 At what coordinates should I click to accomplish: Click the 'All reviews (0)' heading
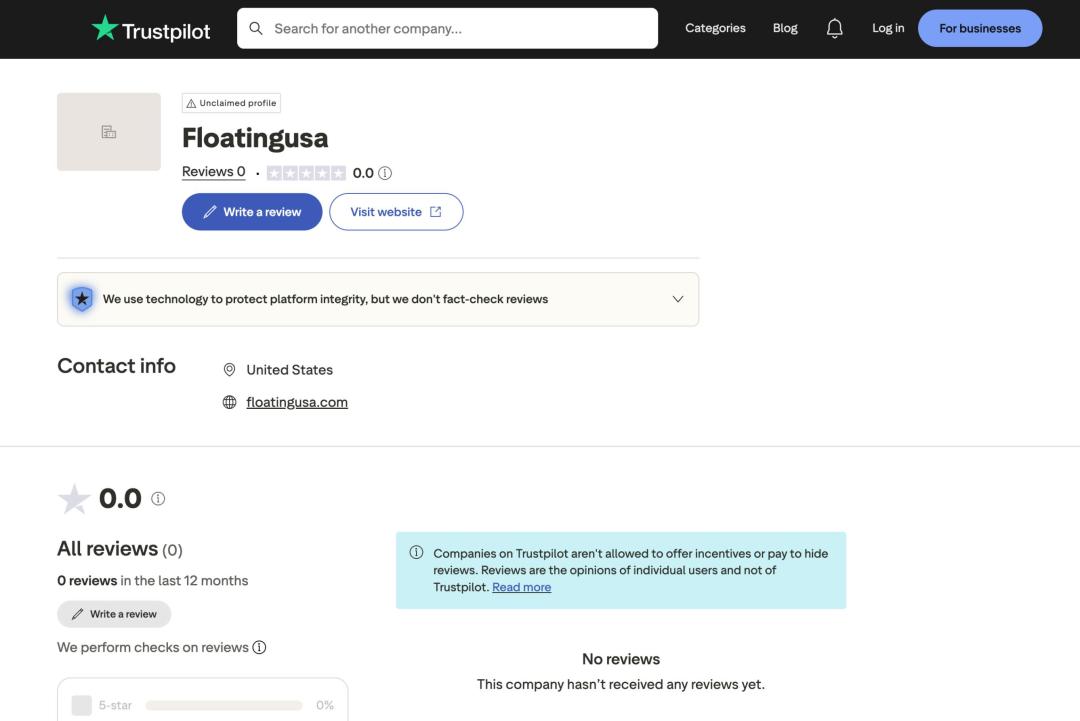click(x=120, y=549)
